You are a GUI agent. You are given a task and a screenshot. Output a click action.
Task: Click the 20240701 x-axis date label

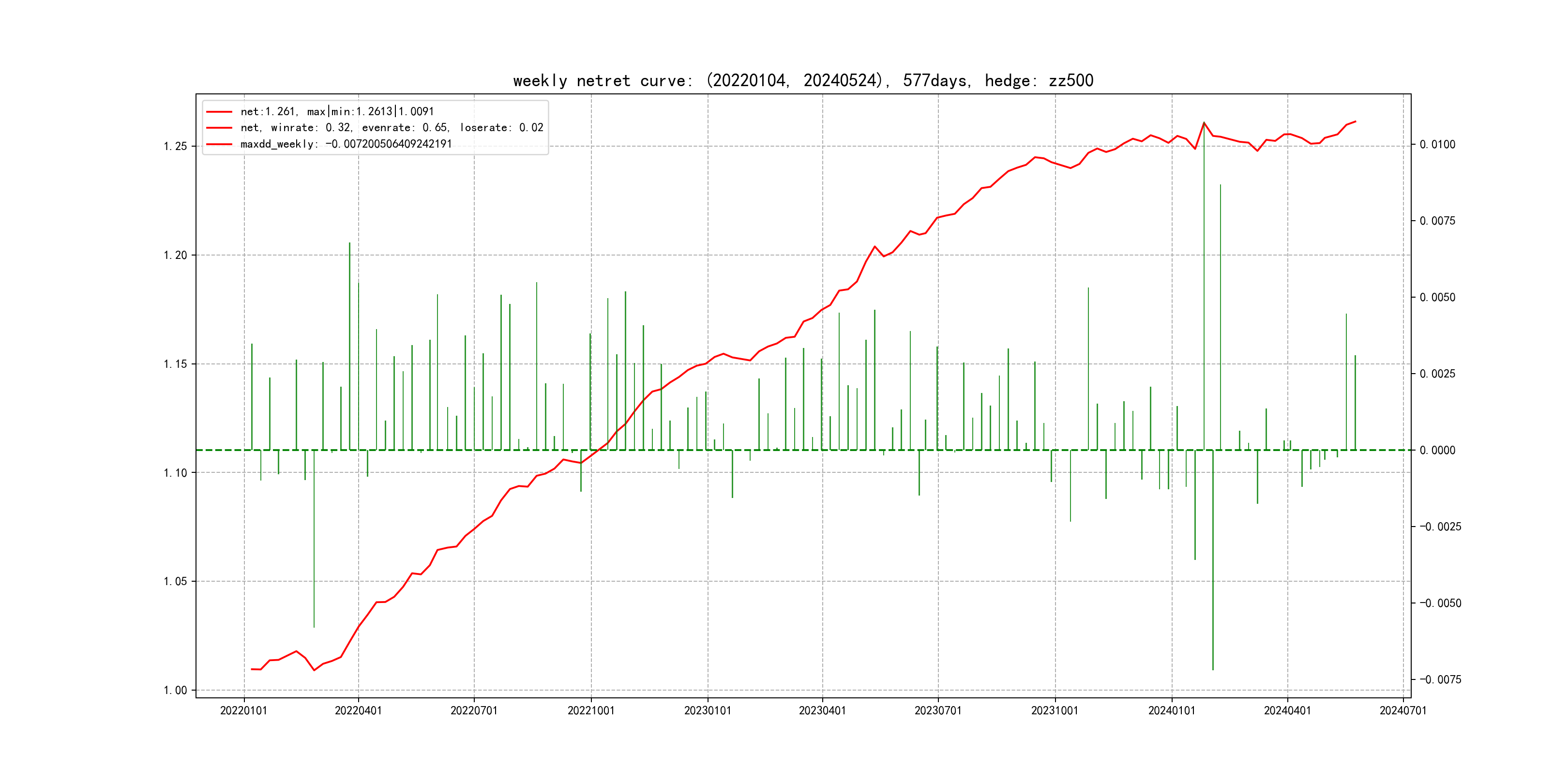[x=1402, y=711]
